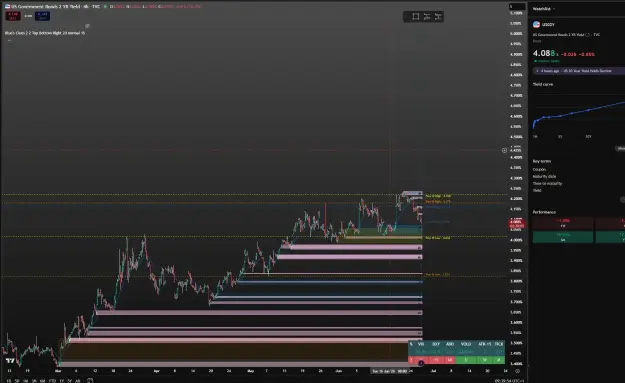Click the TICK header in the data table
This screenshot has width=625, height=383.
[499, 344]
